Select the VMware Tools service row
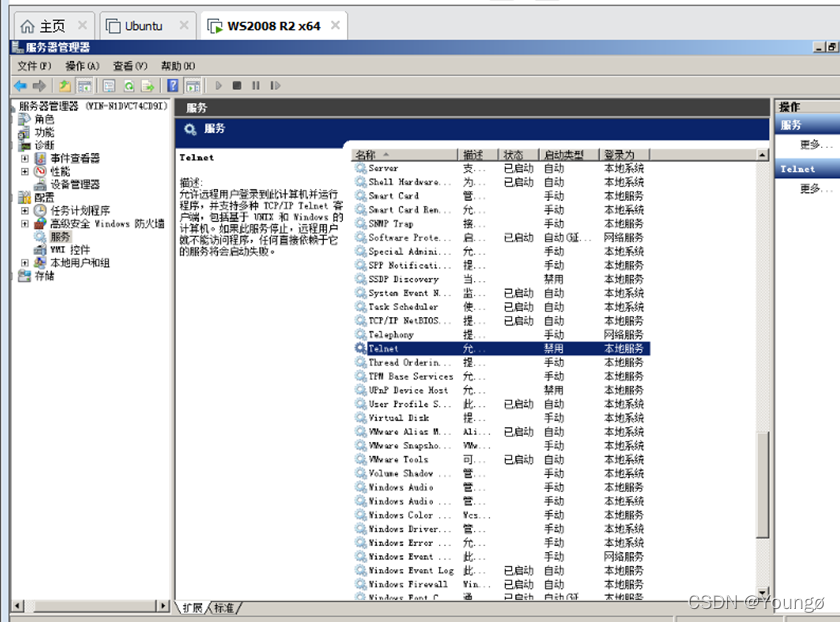The width and height of the screenshot is (840, 622). click(502, 460)
